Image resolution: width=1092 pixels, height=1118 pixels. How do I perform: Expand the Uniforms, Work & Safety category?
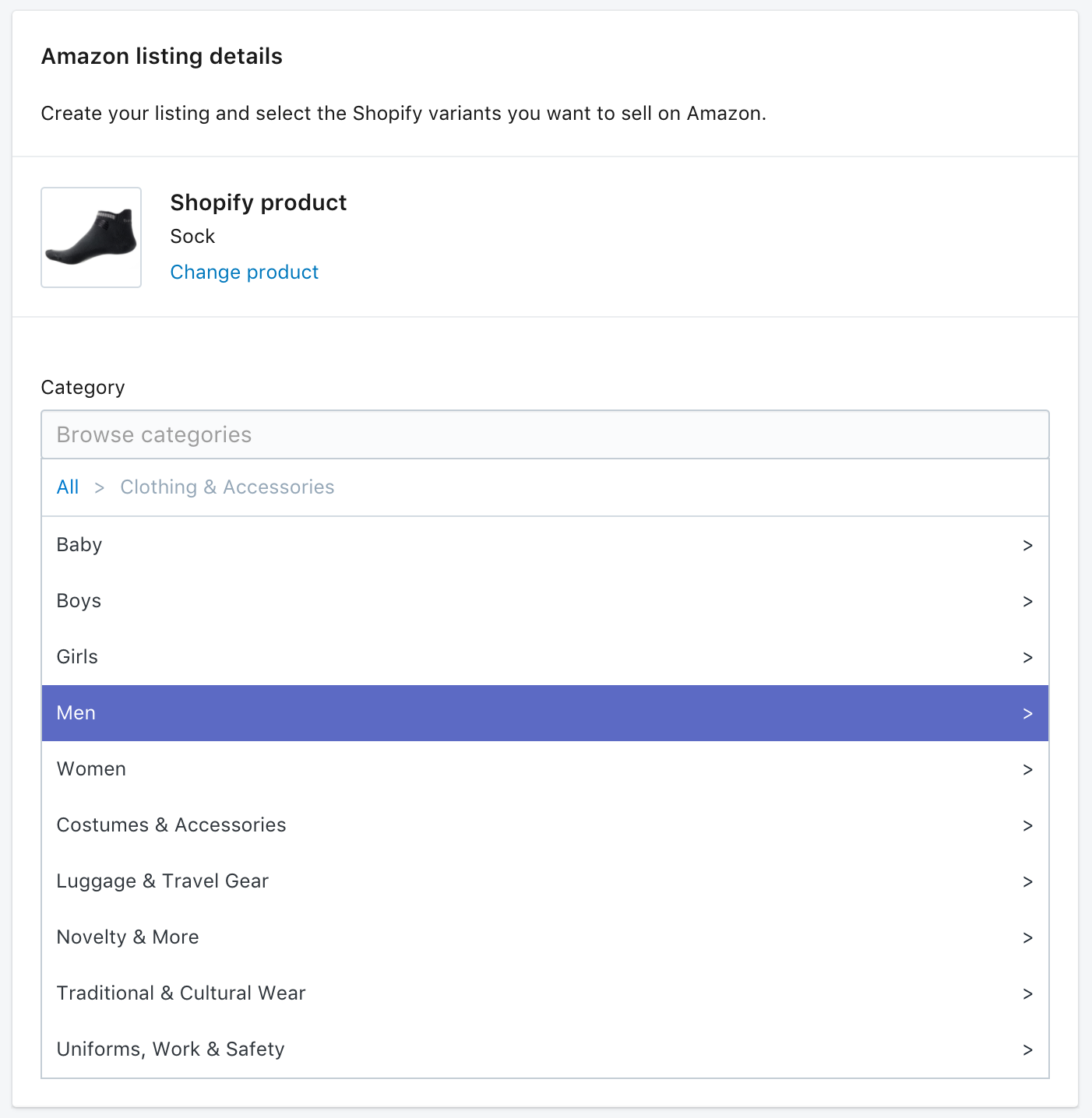click(1028, 1049)
